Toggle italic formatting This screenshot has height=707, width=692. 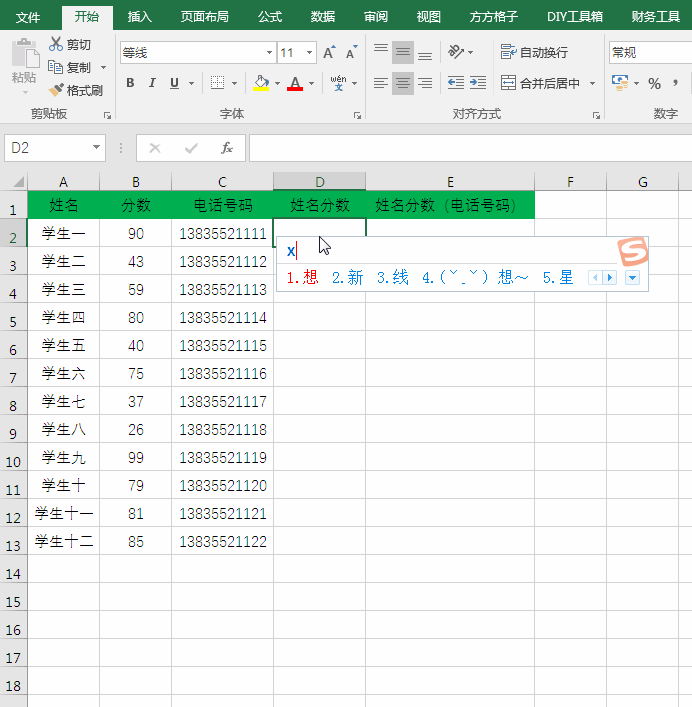click(152, 83)
